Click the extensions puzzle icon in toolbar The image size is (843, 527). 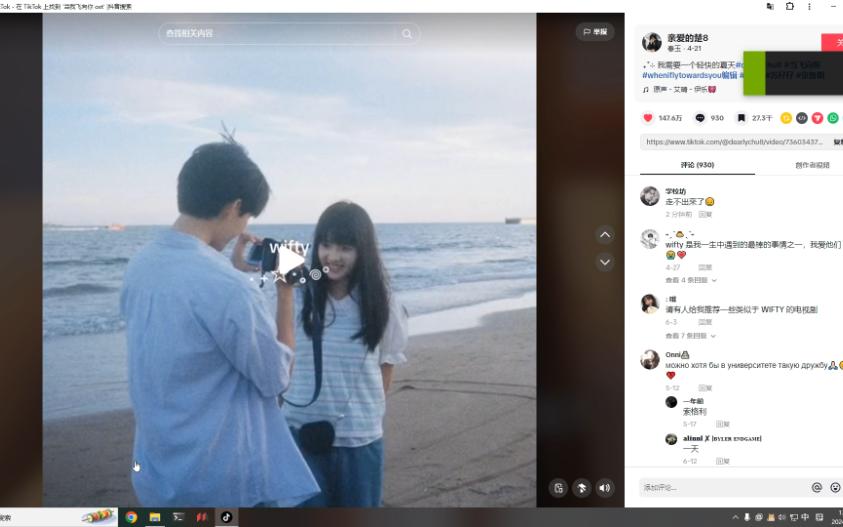[790, 6]
